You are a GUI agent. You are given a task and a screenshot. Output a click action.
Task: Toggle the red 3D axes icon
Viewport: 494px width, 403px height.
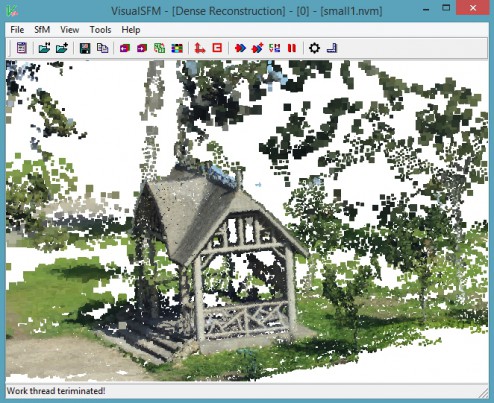200,48
